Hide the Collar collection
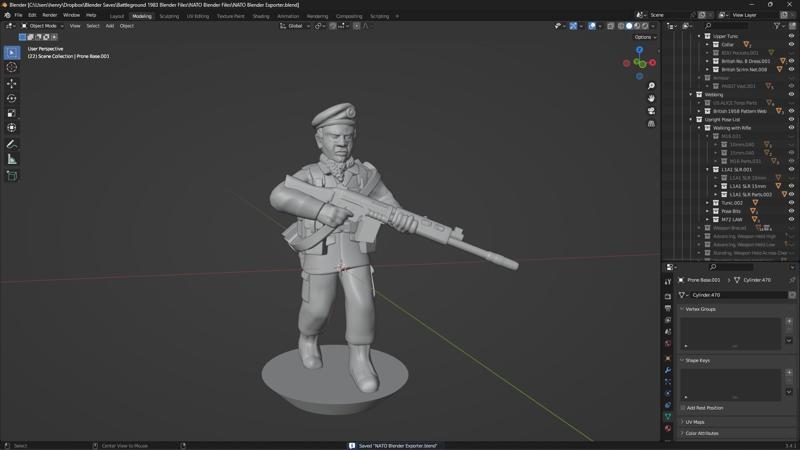 click(791, 44)
